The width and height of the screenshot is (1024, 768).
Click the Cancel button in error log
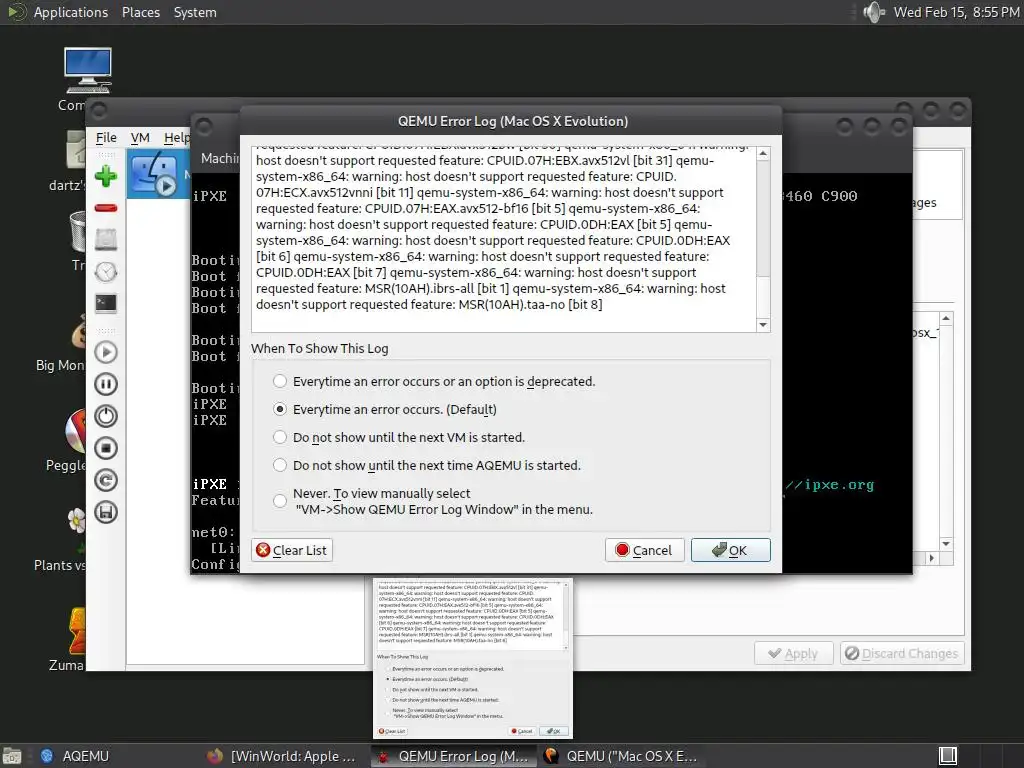(x=644, y=551)
